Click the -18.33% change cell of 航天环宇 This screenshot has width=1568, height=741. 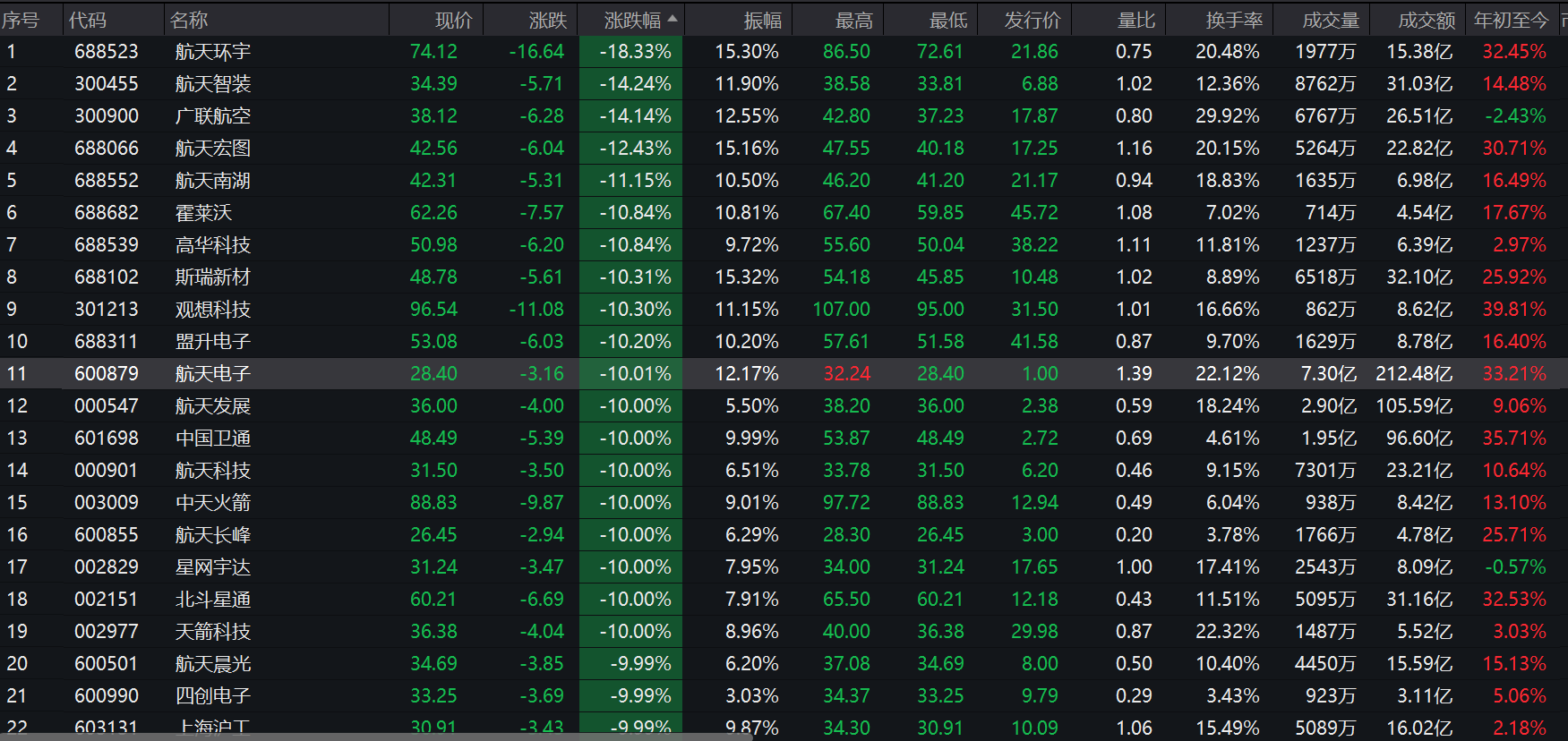click(635, 52)
